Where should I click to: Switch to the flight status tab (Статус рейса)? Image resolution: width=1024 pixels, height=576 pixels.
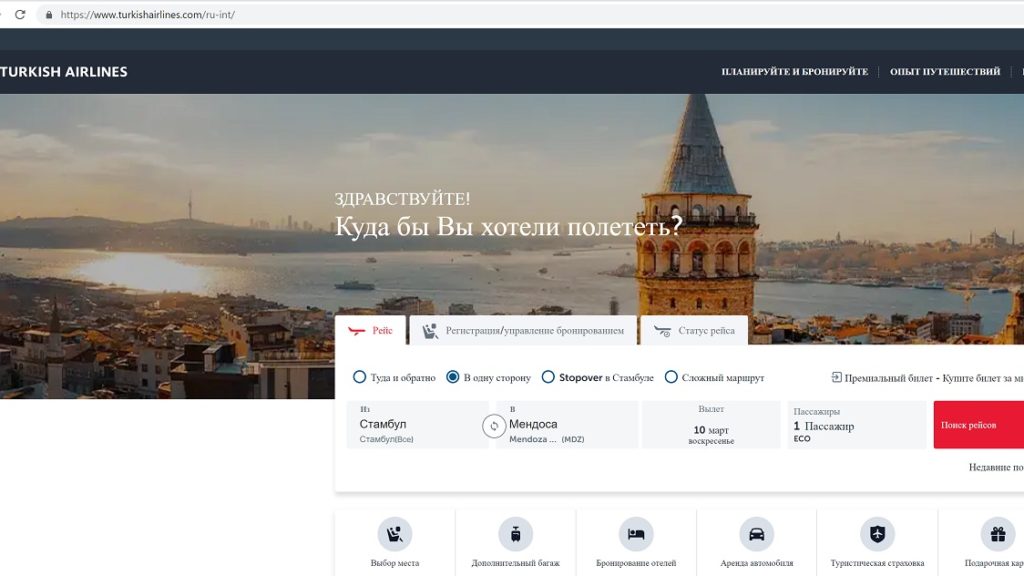pyautogui.click(x=694, y=331)
